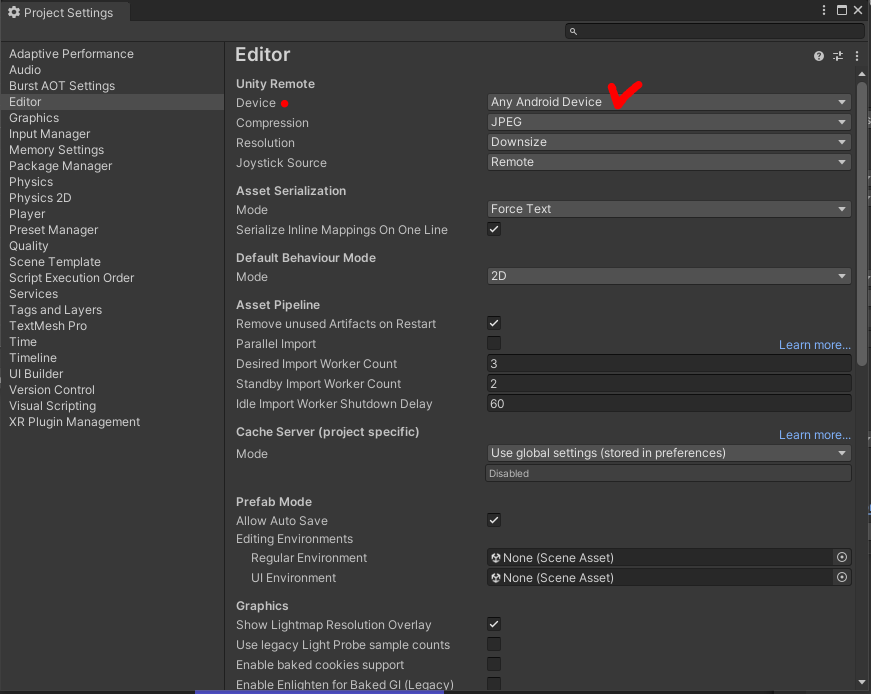Open UI Builder settings

36,374
